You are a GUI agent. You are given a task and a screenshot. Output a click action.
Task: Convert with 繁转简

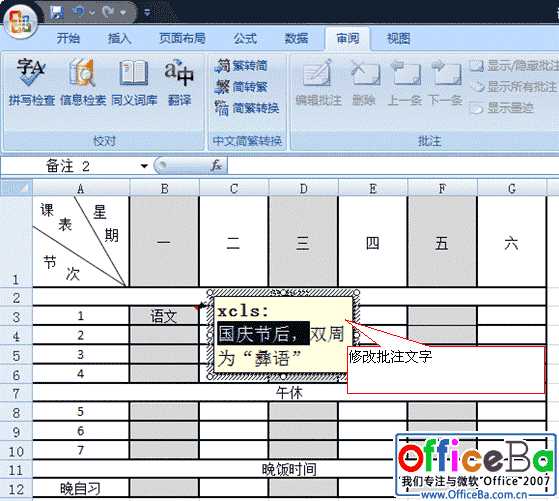(x=241, y=66)
